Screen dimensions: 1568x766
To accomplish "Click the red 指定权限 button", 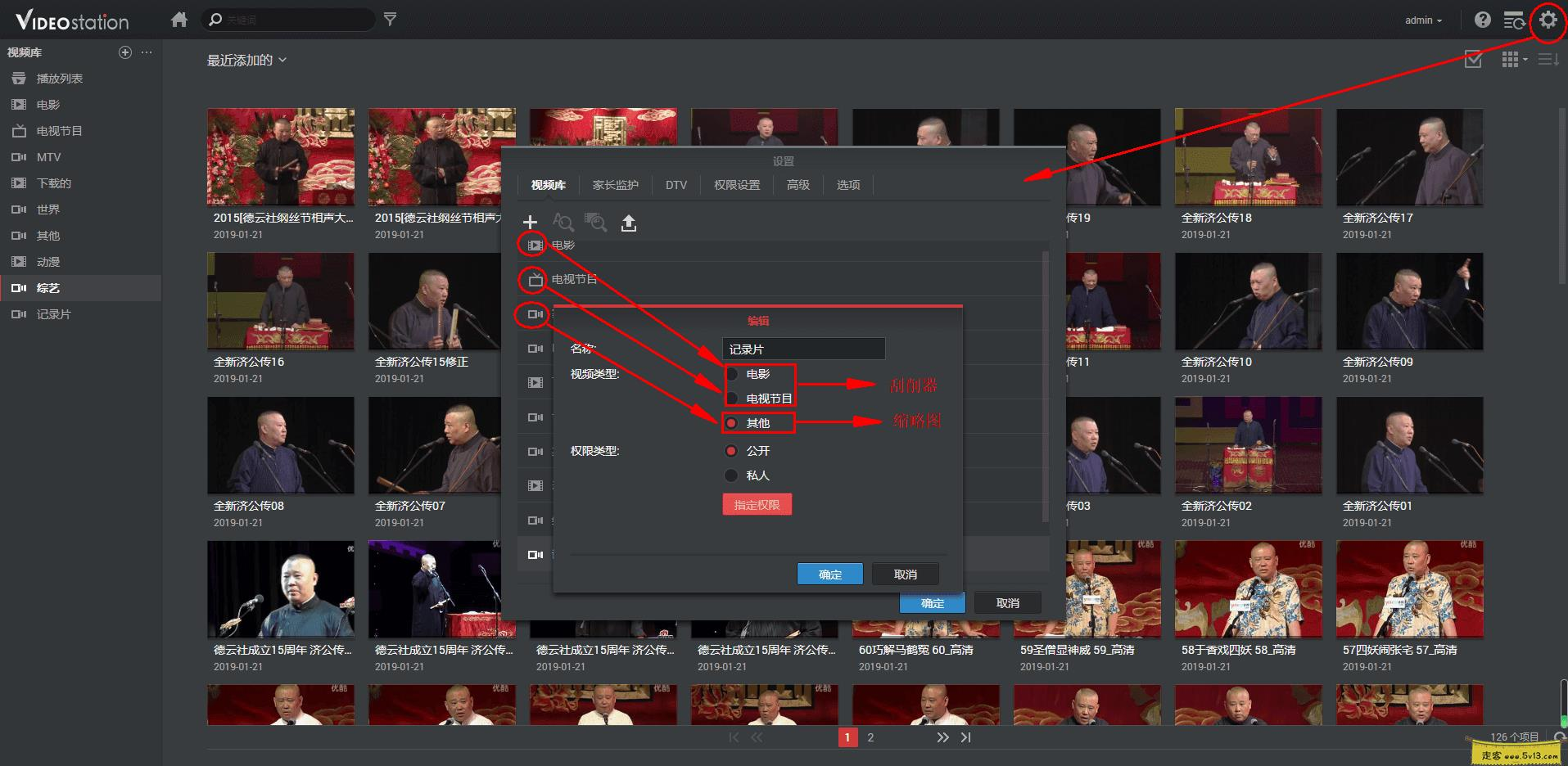I will 757,505.
